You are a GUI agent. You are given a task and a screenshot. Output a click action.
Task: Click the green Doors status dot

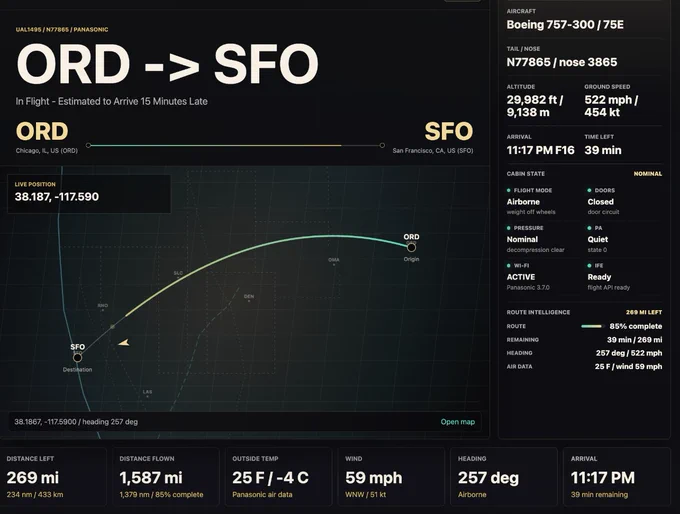click(x=589, y=190)
